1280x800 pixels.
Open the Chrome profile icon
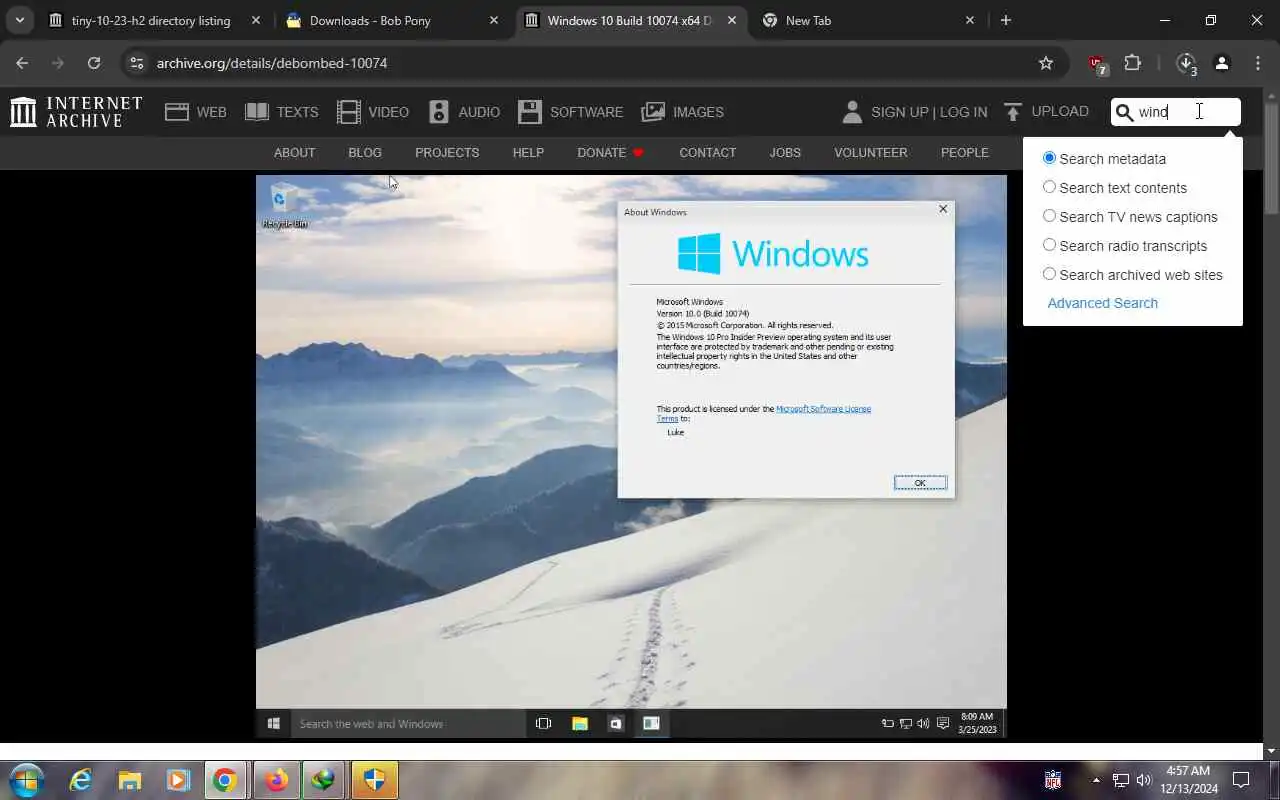[1222, 63]
